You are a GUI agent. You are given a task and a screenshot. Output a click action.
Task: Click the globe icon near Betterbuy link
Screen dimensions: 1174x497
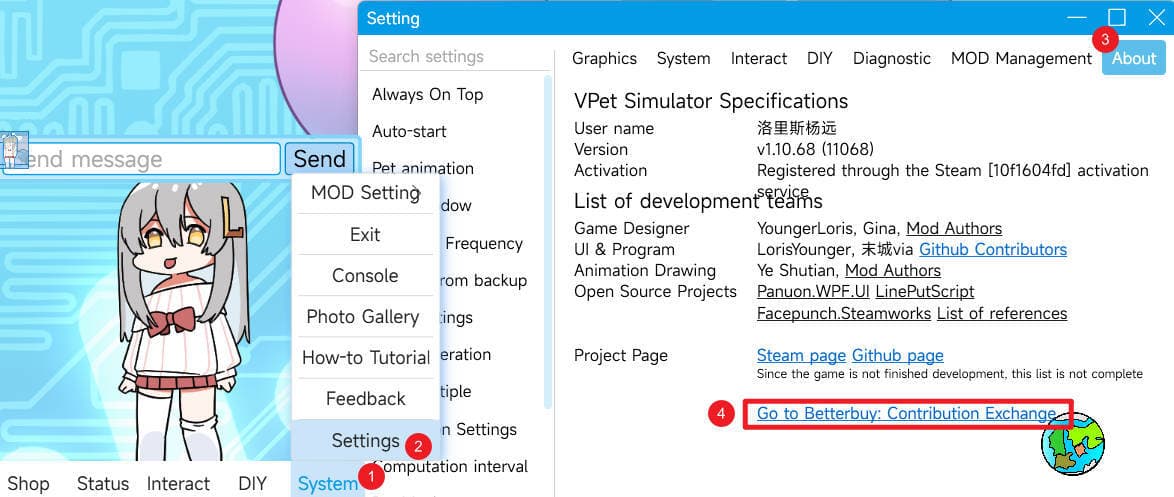[1072, 443]
